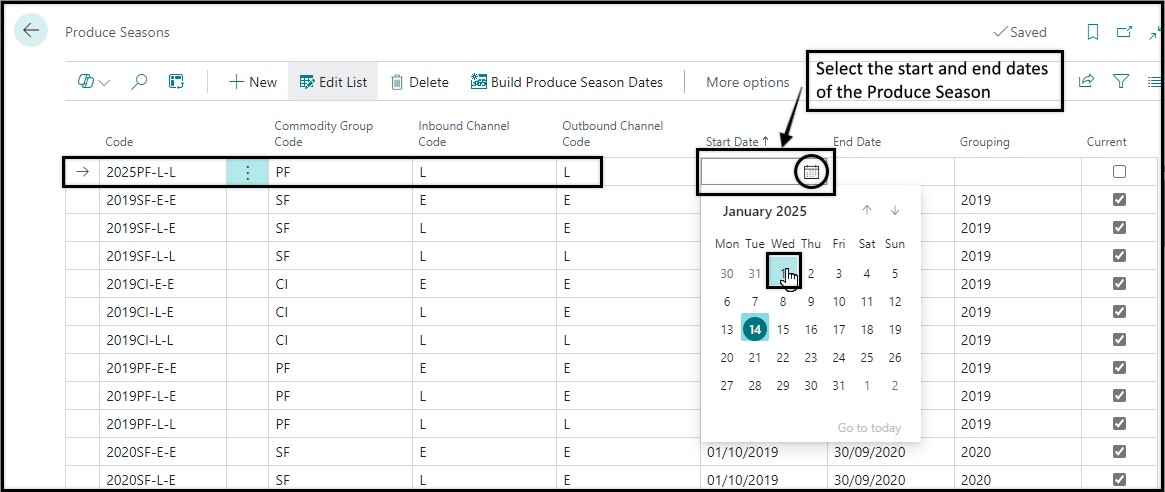The width and height of the screenshot is (1165, 492).
Task: Open More options menu
Action: [747, 82]
